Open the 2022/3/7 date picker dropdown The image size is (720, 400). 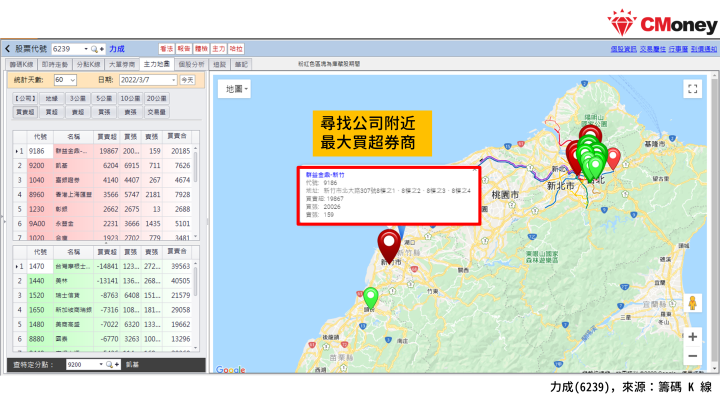(174, 80)
